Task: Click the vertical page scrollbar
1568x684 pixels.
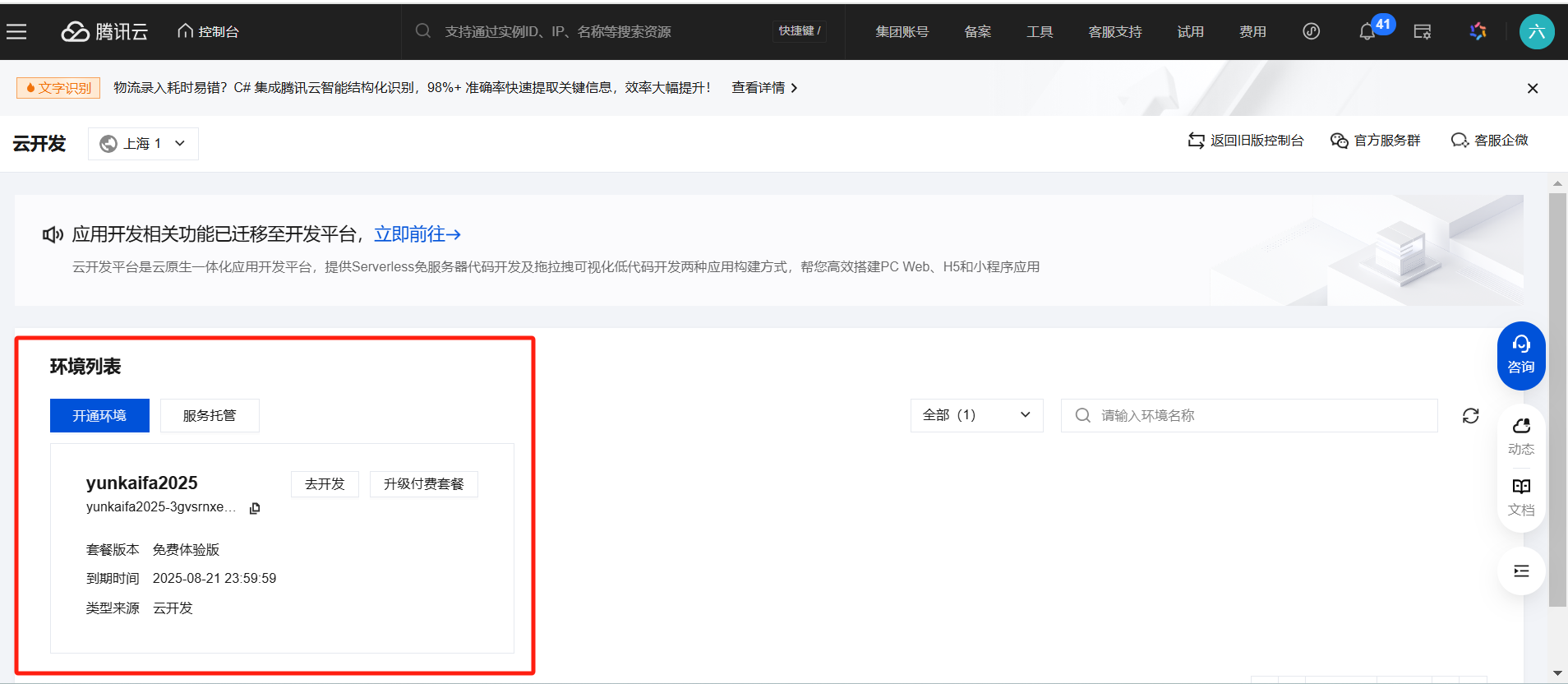Action: pyautogui.click(x=1557, y=400)
